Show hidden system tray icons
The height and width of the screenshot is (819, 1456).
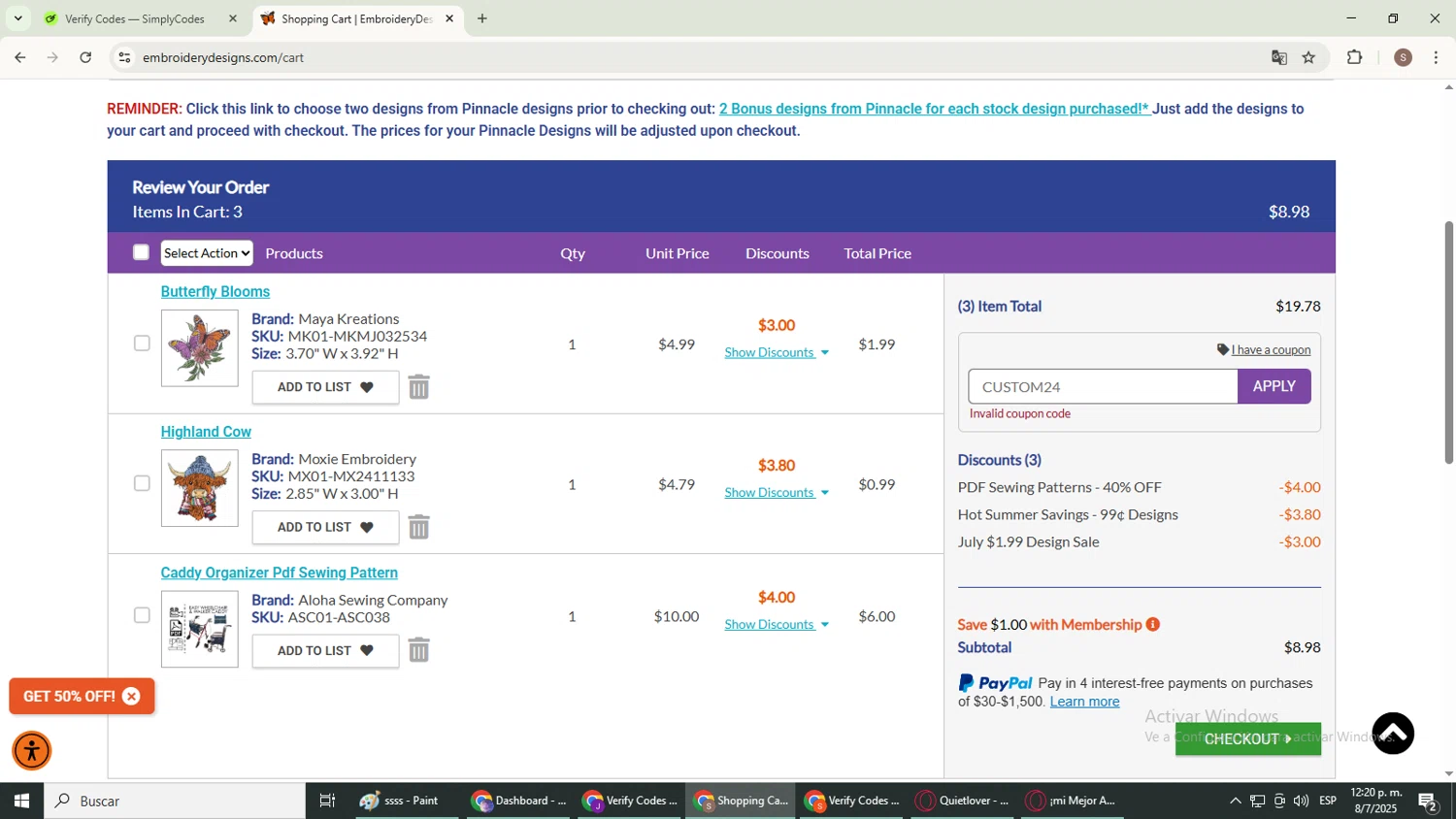pyautogui.click(x=1235, y=801)
